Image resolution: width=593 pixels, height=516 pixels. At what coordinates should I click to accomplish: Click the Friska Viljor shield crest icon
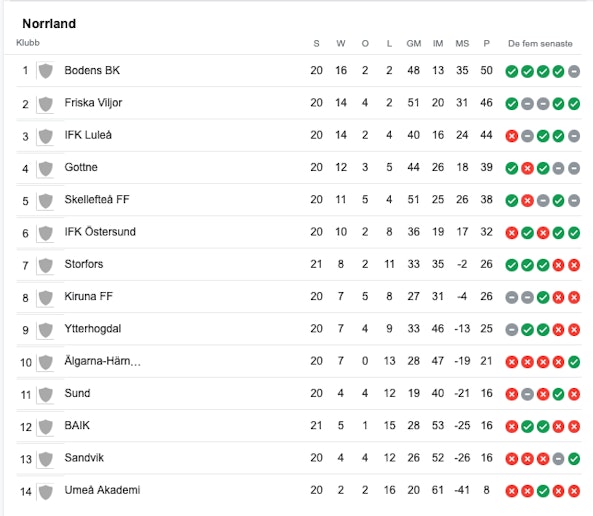[46, 104]
